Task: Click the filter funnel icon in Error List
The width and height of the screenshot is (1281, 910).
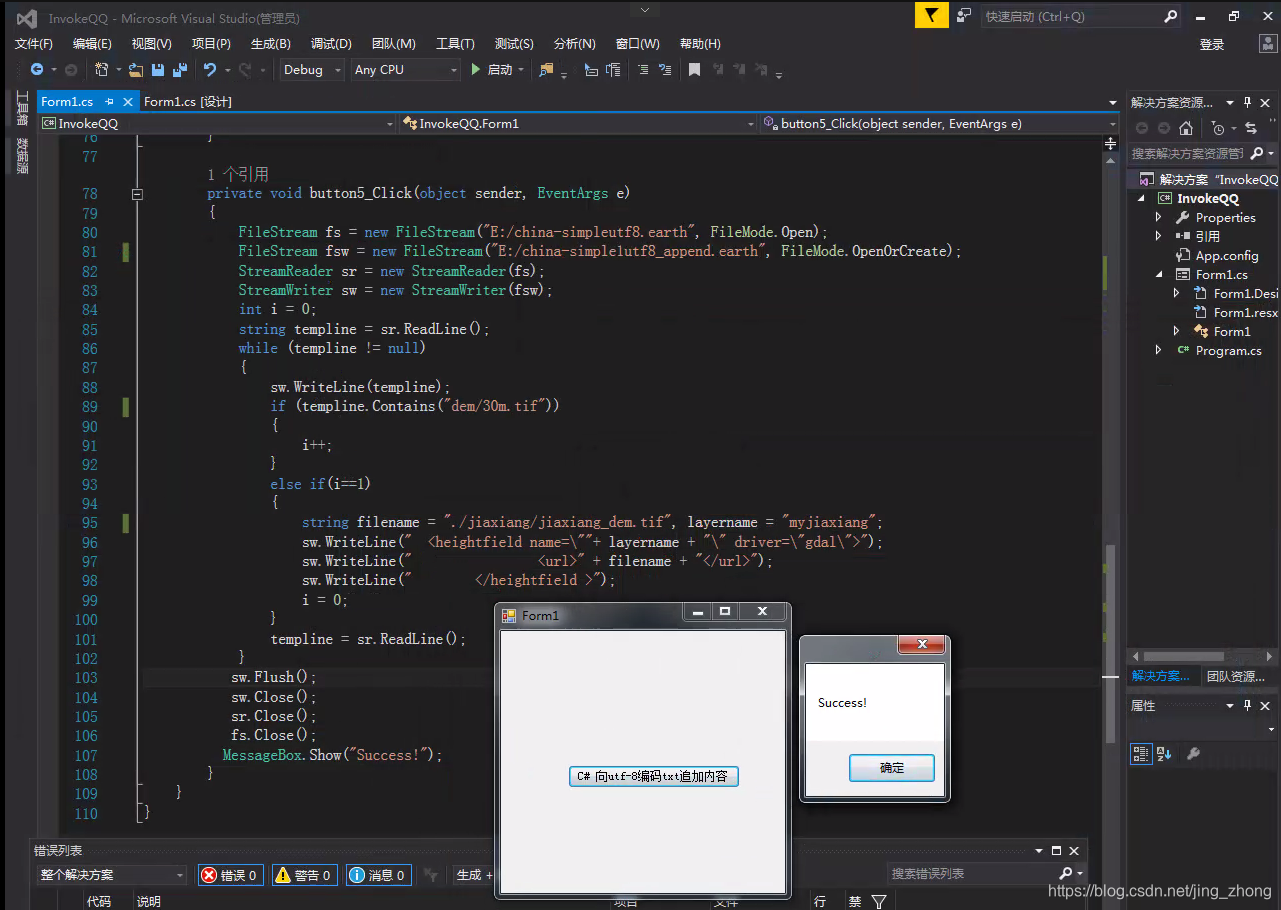Action: pos(879,902)
